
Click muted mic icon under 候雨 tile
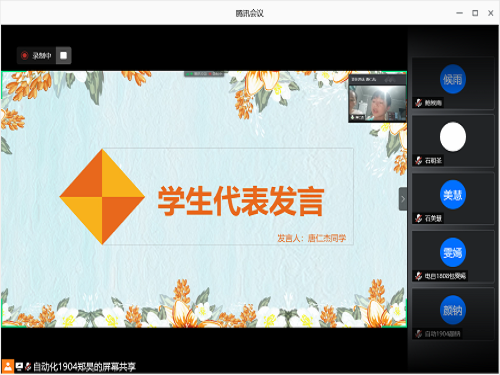click(419, 103)
